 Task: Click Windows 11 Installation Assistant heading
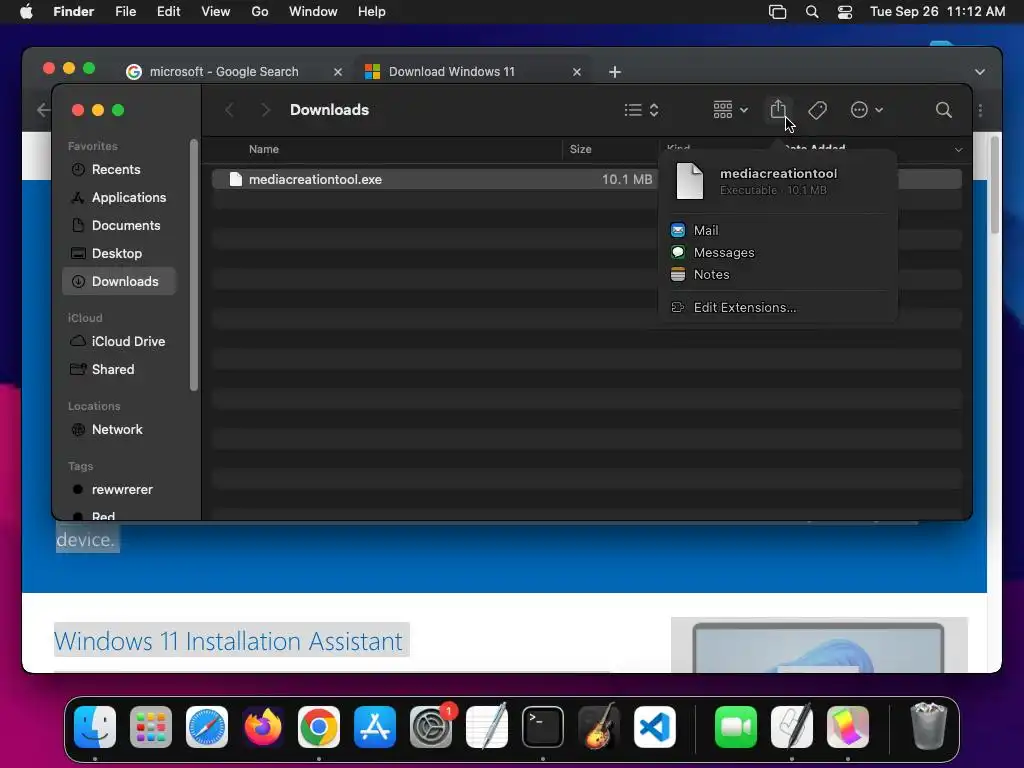228,641
